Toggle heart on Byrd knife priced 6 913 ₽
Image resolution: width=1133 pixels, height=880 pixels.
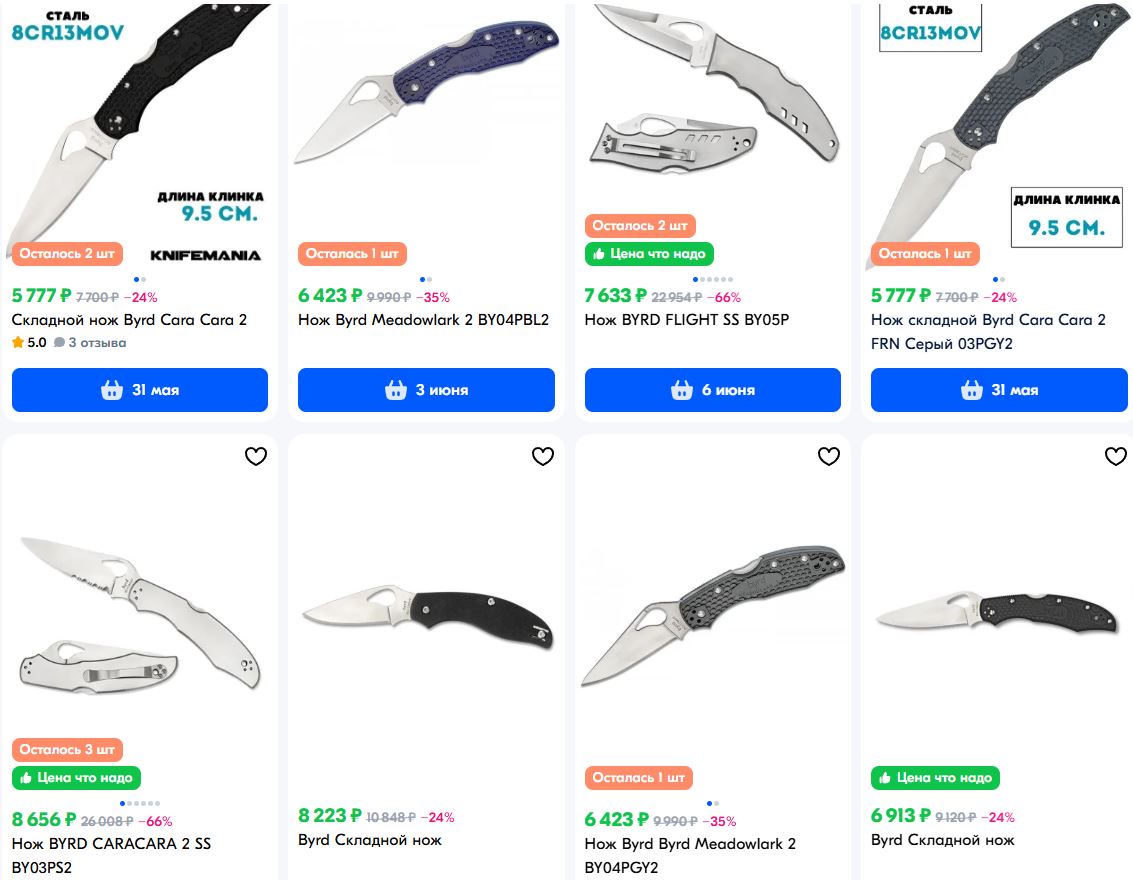coord(1116,456)
